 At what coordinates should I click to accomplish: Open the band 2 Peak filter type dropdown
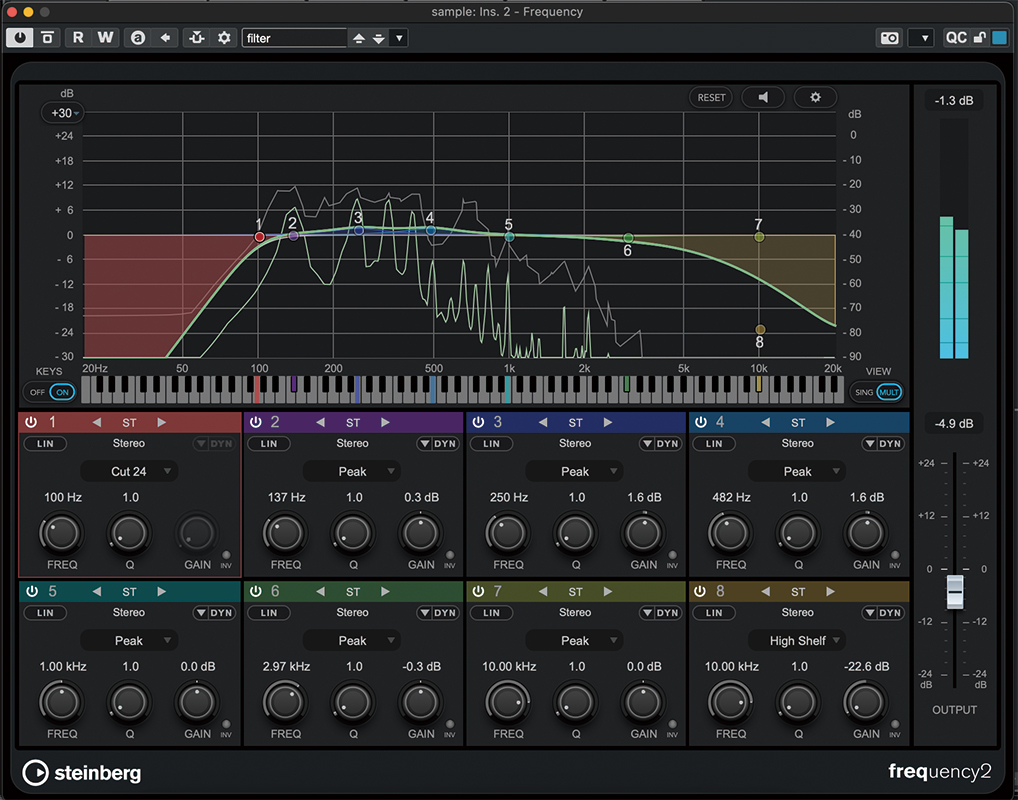tap(353, 471)
